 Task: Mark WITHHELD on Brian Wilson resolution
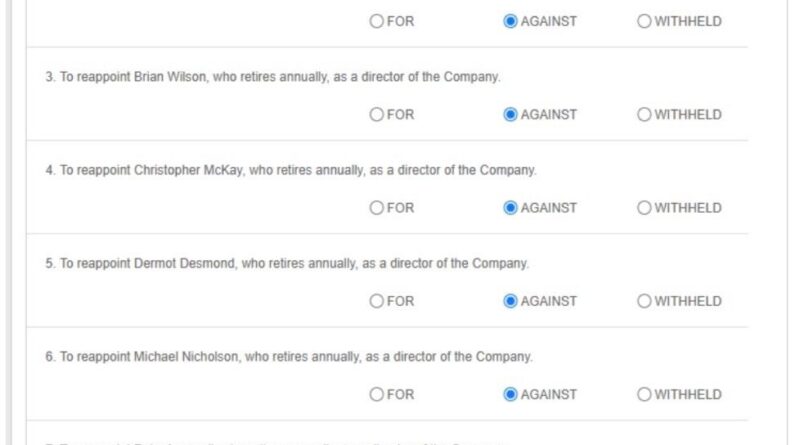(644, 114)
